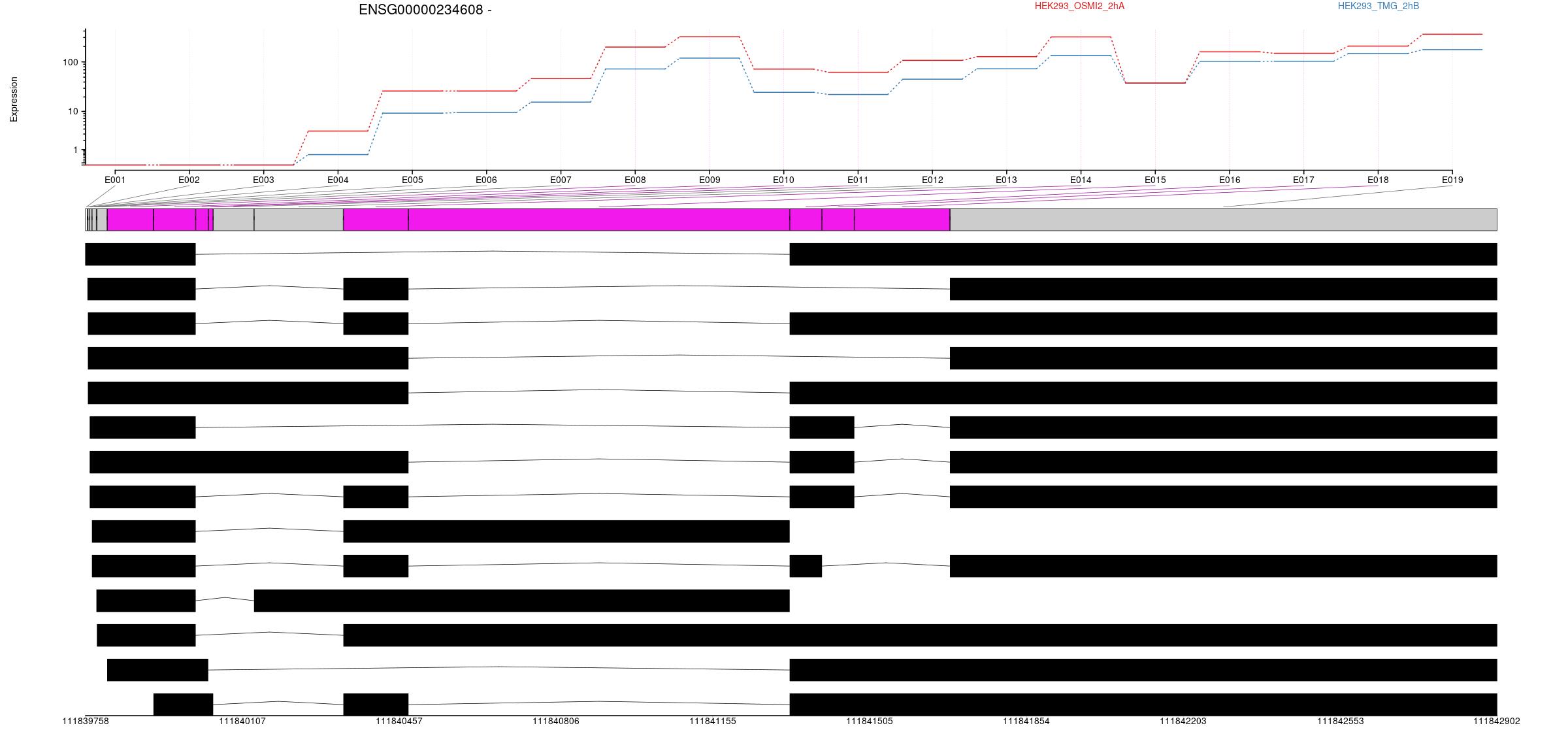
Task: Click exon label E015
Action: [x=1155, y=180]
